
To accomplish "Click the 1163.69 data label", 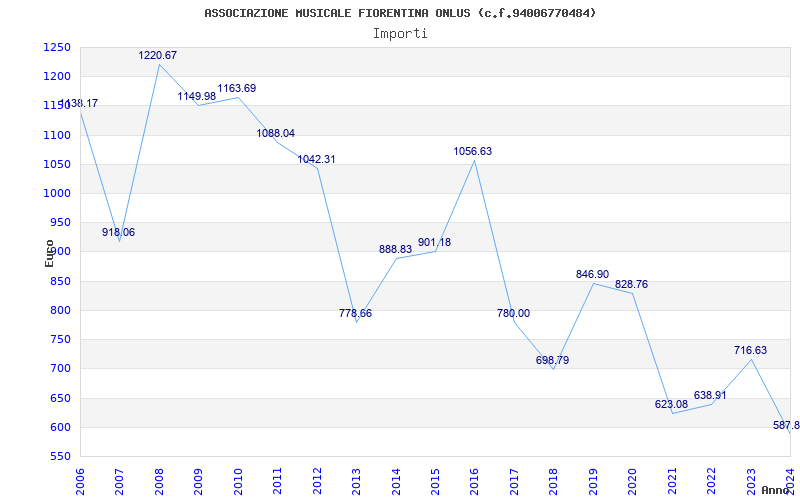I will pos(237,88).
